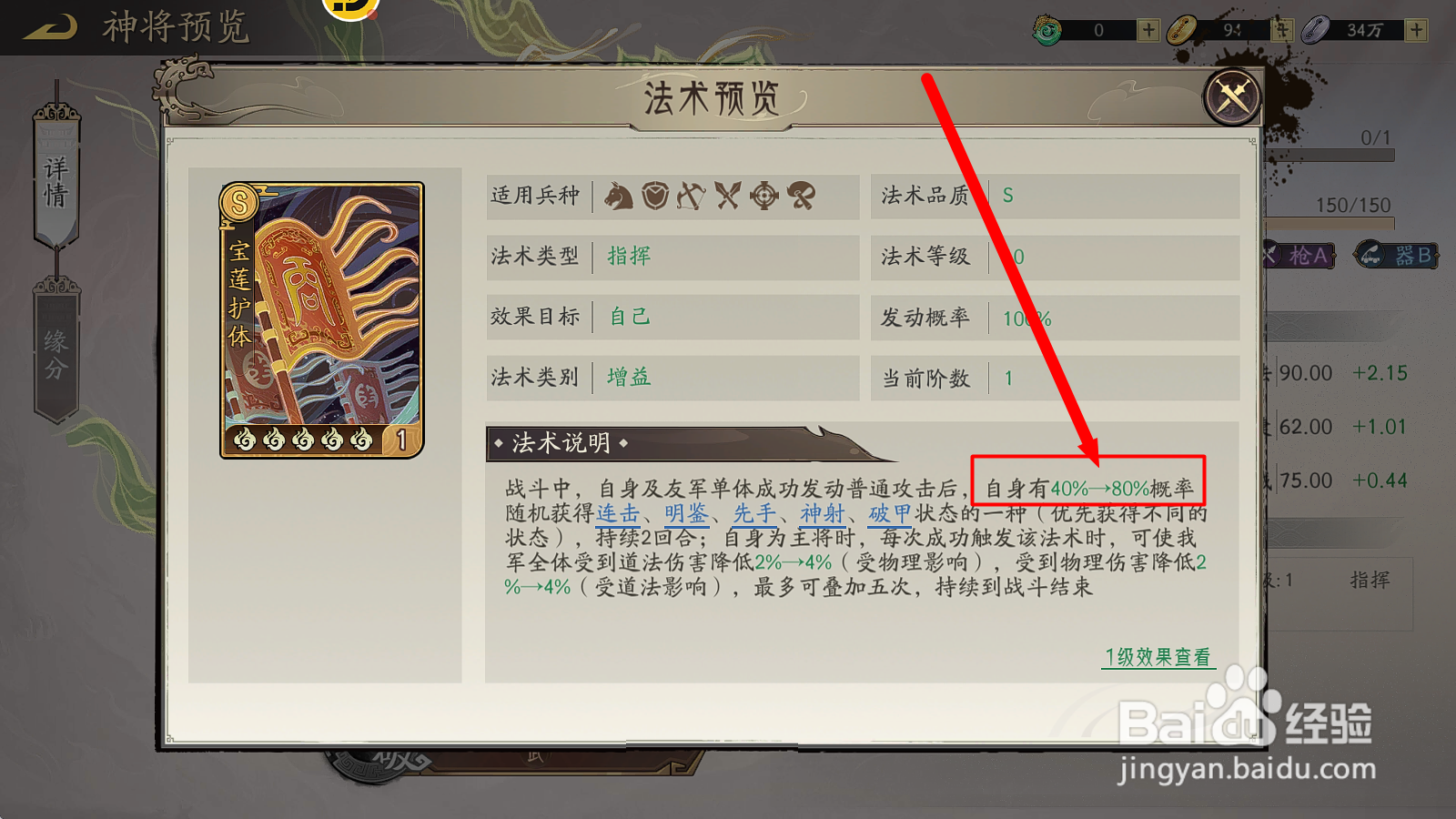Screen dimensions: 1456x819
Task: Open the 明鉴 status link
Action: coord(686,514)
